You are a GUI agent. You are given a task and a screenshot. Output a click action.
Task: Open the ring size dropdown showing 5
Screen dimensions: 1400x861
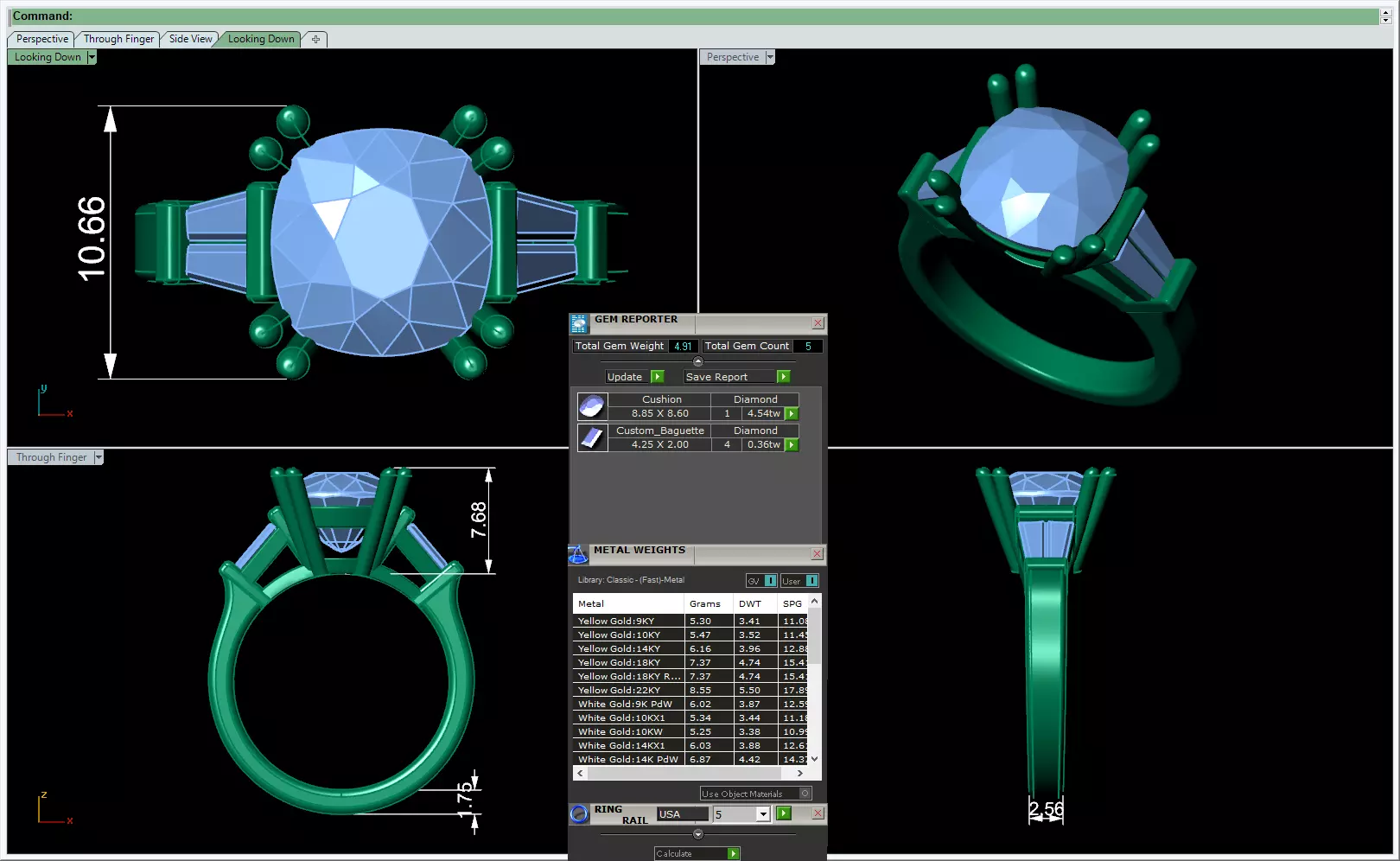(x=763, y=814)
